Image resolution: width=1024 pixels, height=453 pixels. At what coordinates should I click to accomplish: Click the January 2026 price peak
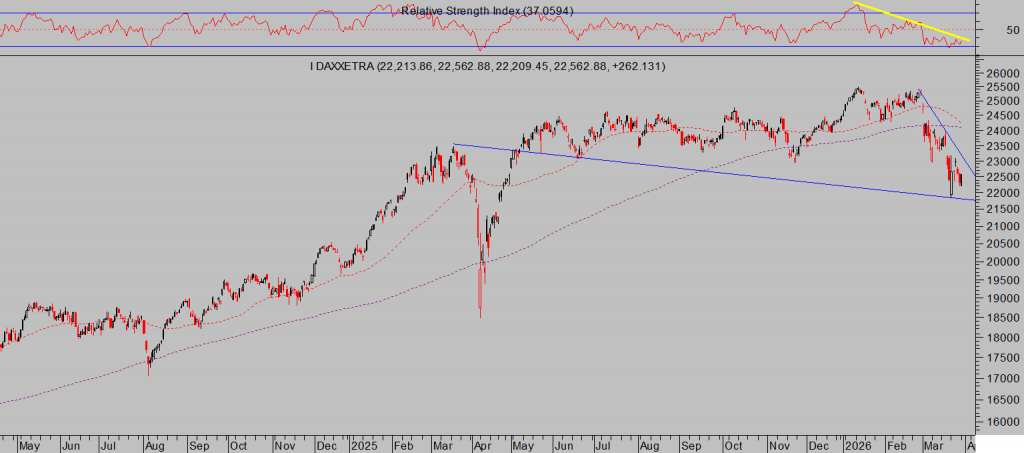[x=857, y=90]
